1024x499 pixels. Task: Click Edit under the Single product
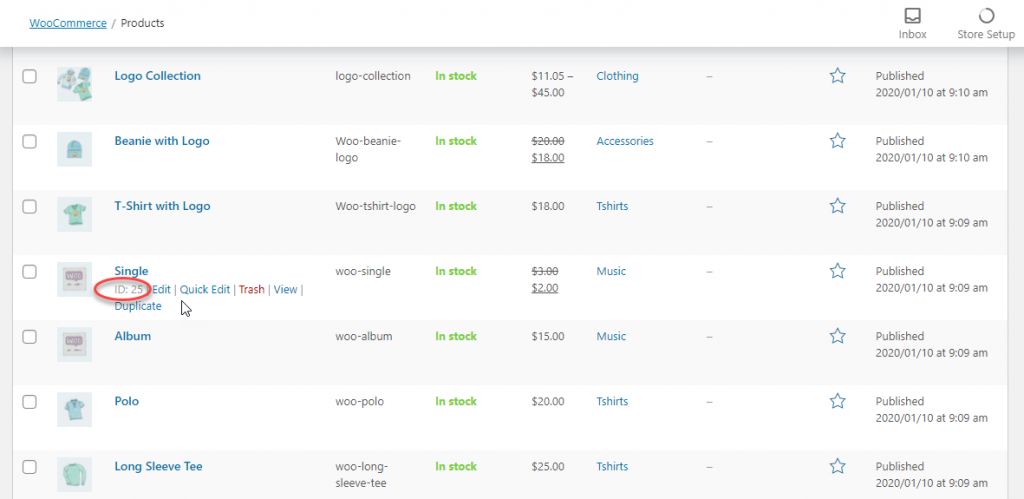click(161, 289)
